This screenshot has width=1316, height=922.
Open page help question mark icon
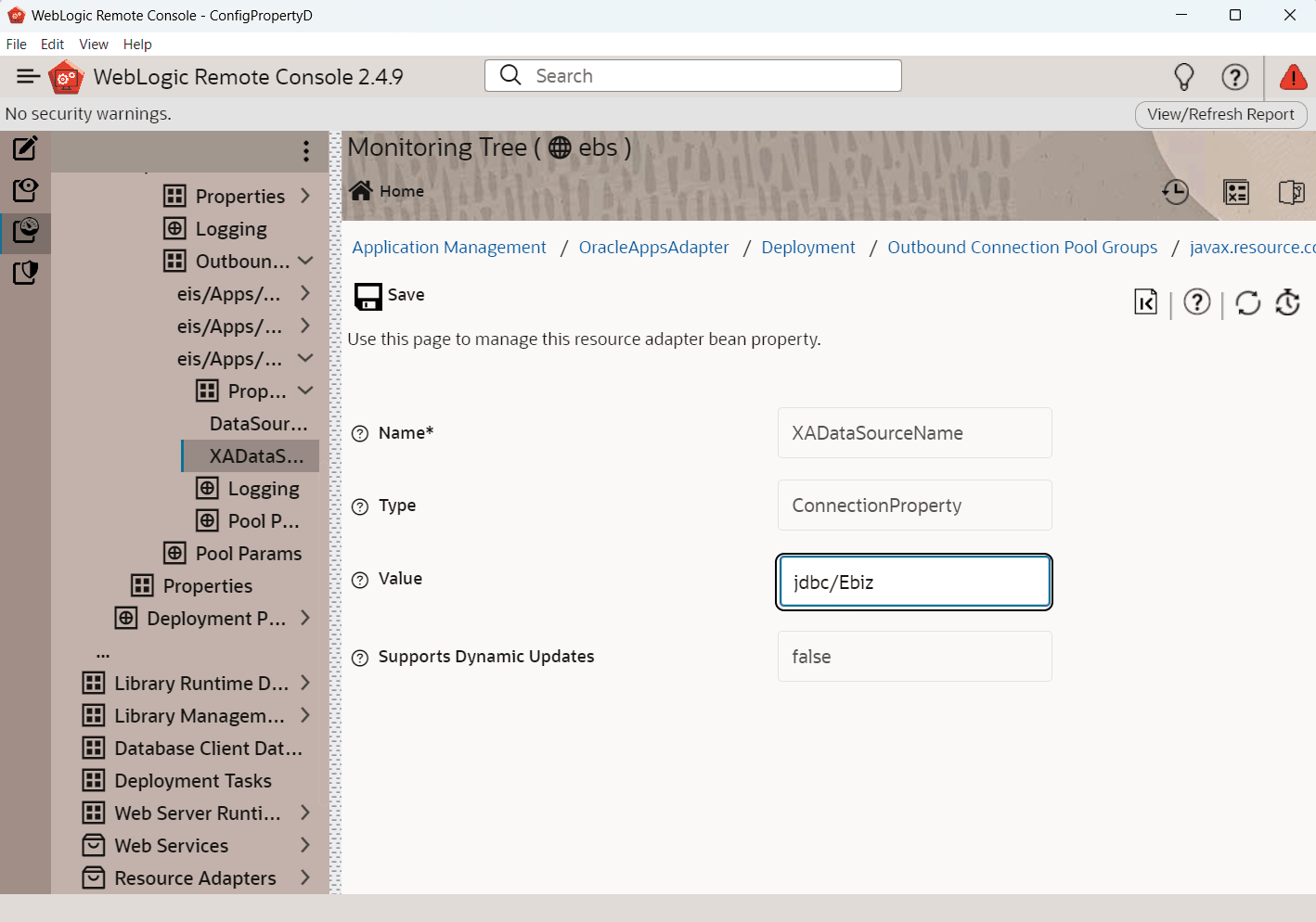click(x=1197, y=301)
